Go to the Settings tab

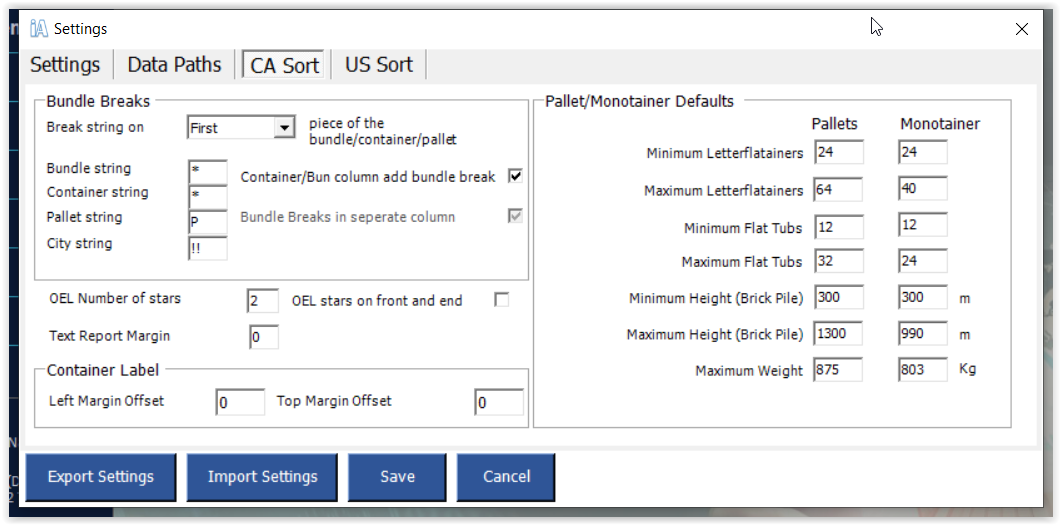(65, 65)
